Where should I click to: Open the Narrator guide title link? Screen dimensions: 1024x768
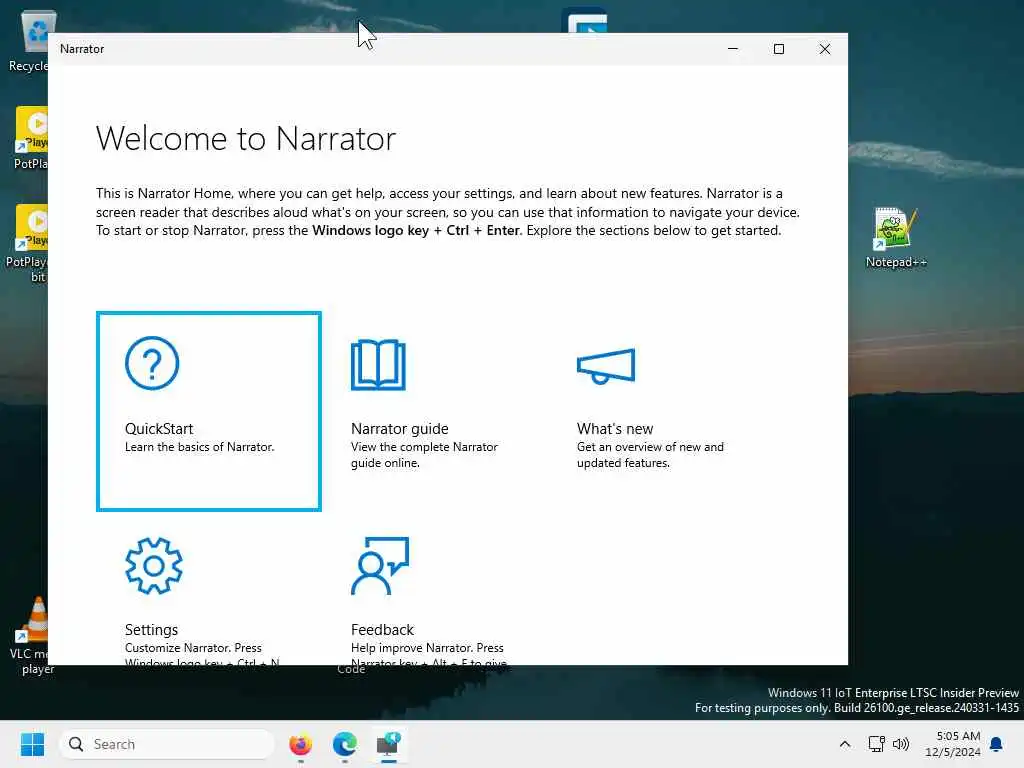(400, 428)
